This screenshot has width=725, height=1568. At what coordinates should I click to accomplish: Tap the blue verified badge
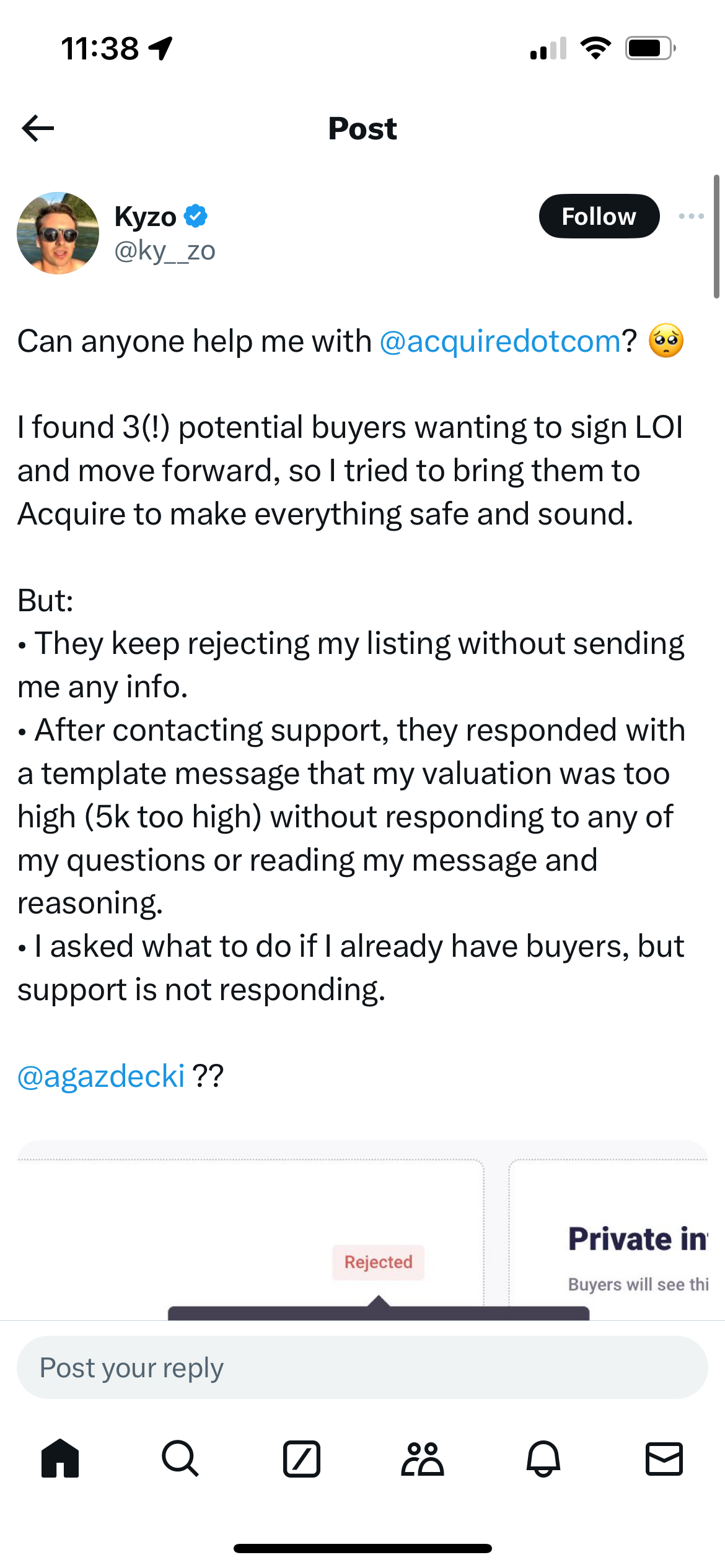click(196, 216)
